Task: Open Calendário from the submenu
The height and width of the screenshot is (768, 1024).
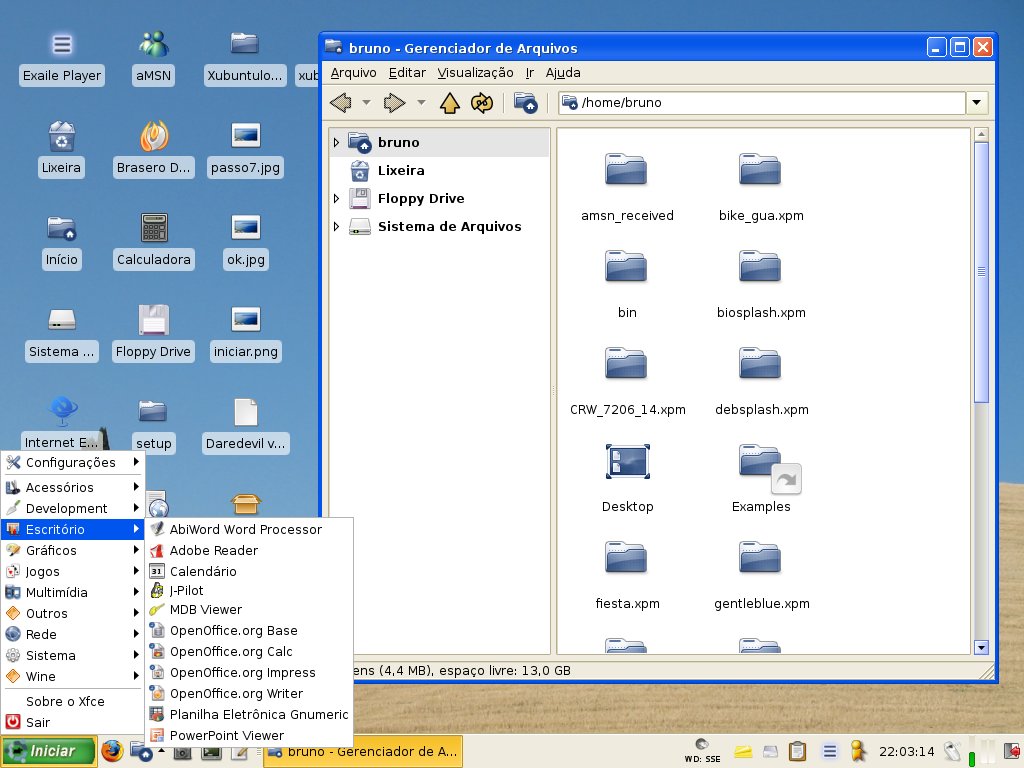Action: click(249, 571)
